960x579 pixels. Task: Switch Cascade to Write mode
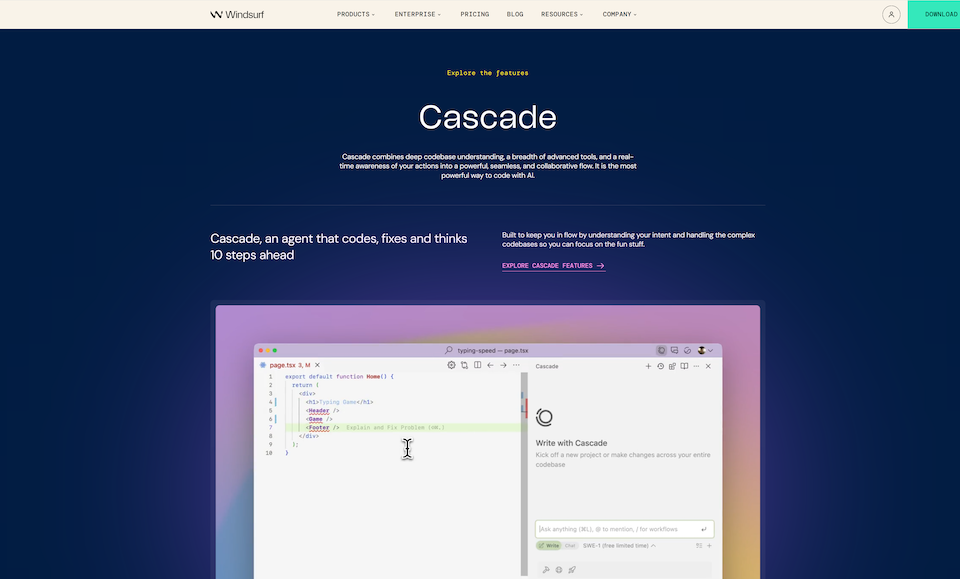549,545
